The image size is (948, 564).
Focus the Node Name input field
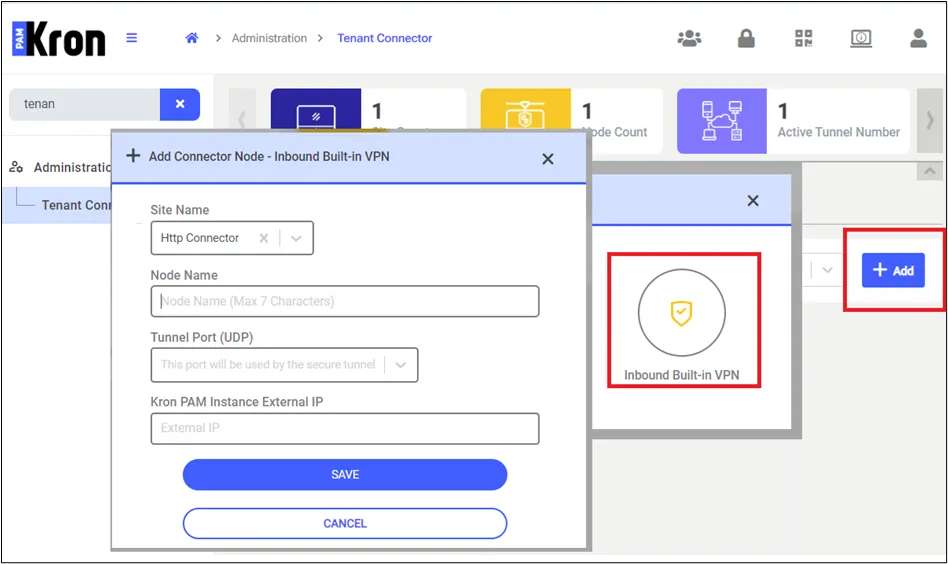(x=345, y=301)
